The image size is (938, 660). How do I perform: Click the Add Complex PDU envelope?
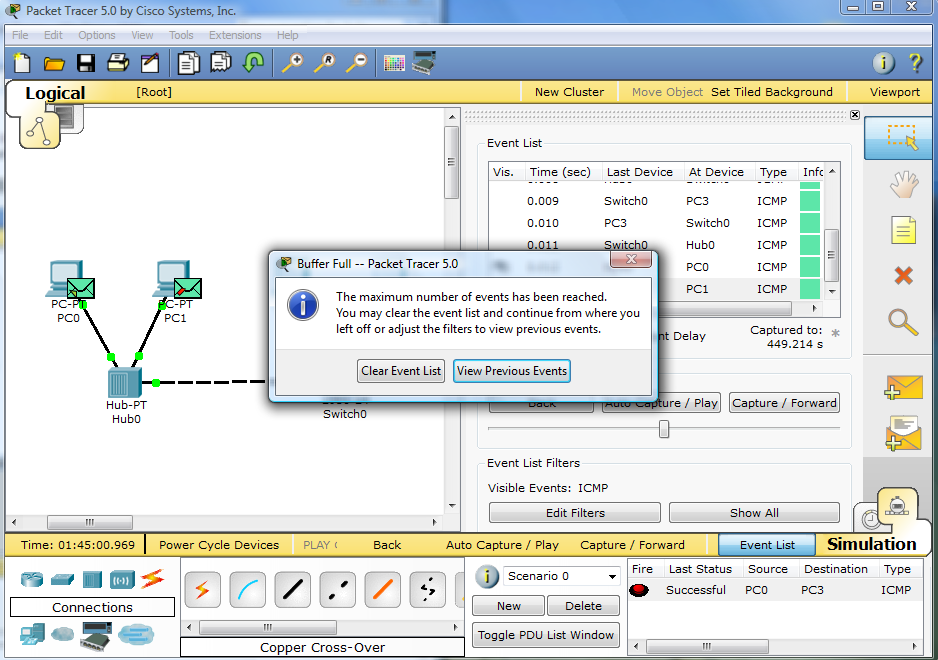click(903, 433)
